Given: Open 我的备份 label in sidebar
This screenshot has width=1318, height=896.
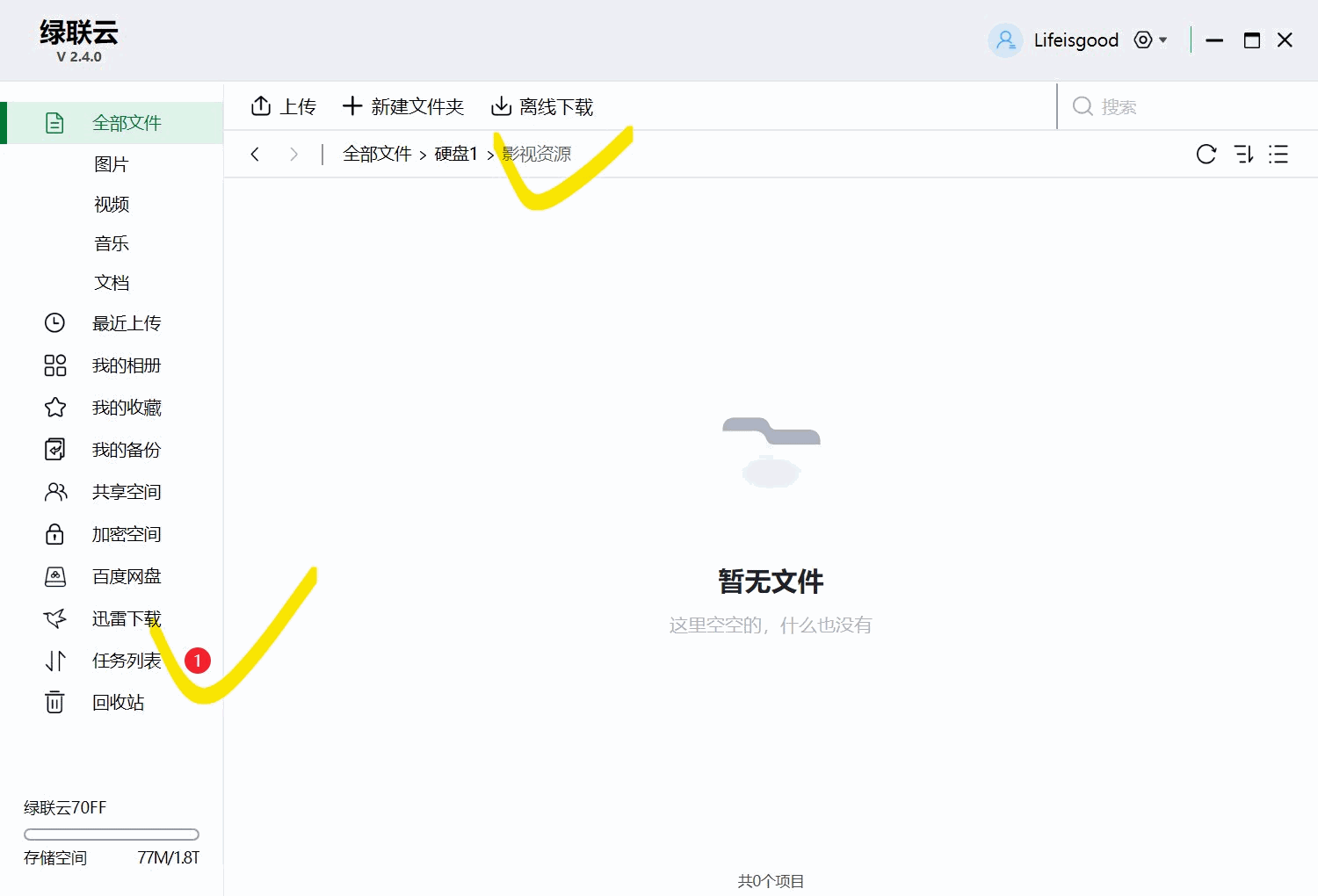Looking at the screenshot, I should click(127, 450).
